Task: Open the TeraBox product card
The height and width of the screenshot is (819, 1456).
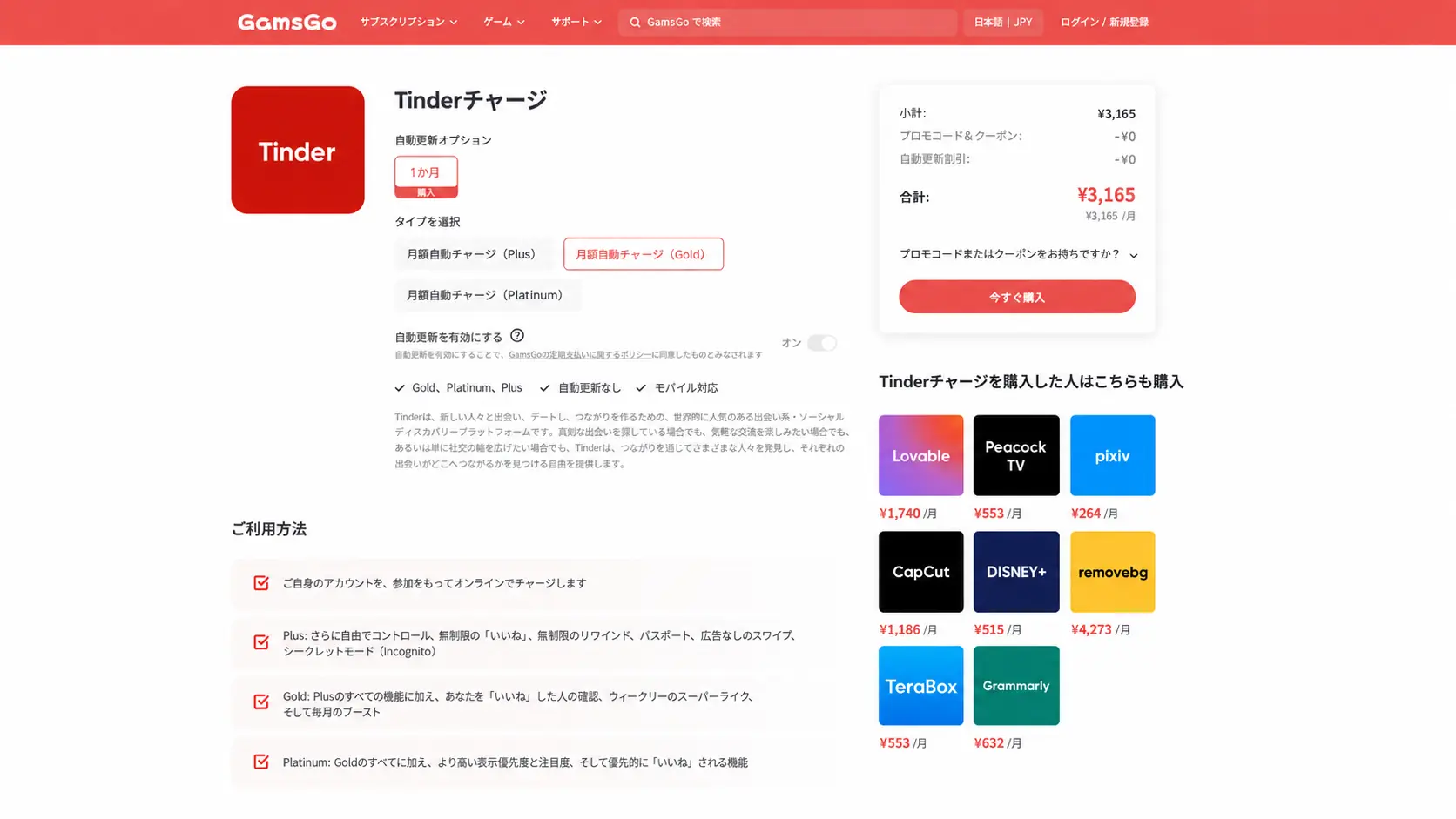Action: click(920, 686)
